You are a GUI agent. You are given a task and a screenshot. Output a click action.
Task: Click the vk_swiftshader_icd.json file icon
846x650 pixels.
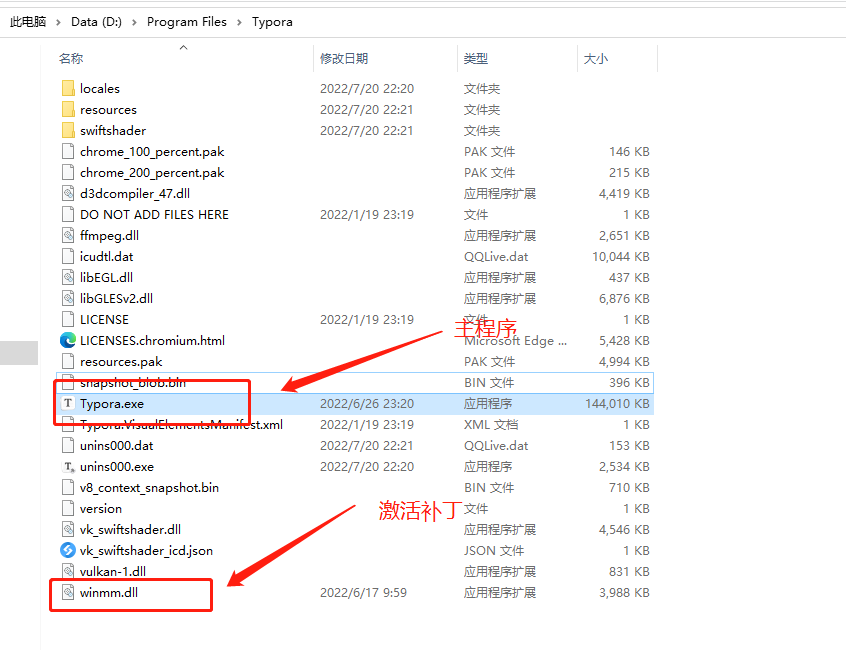[68, 550]
